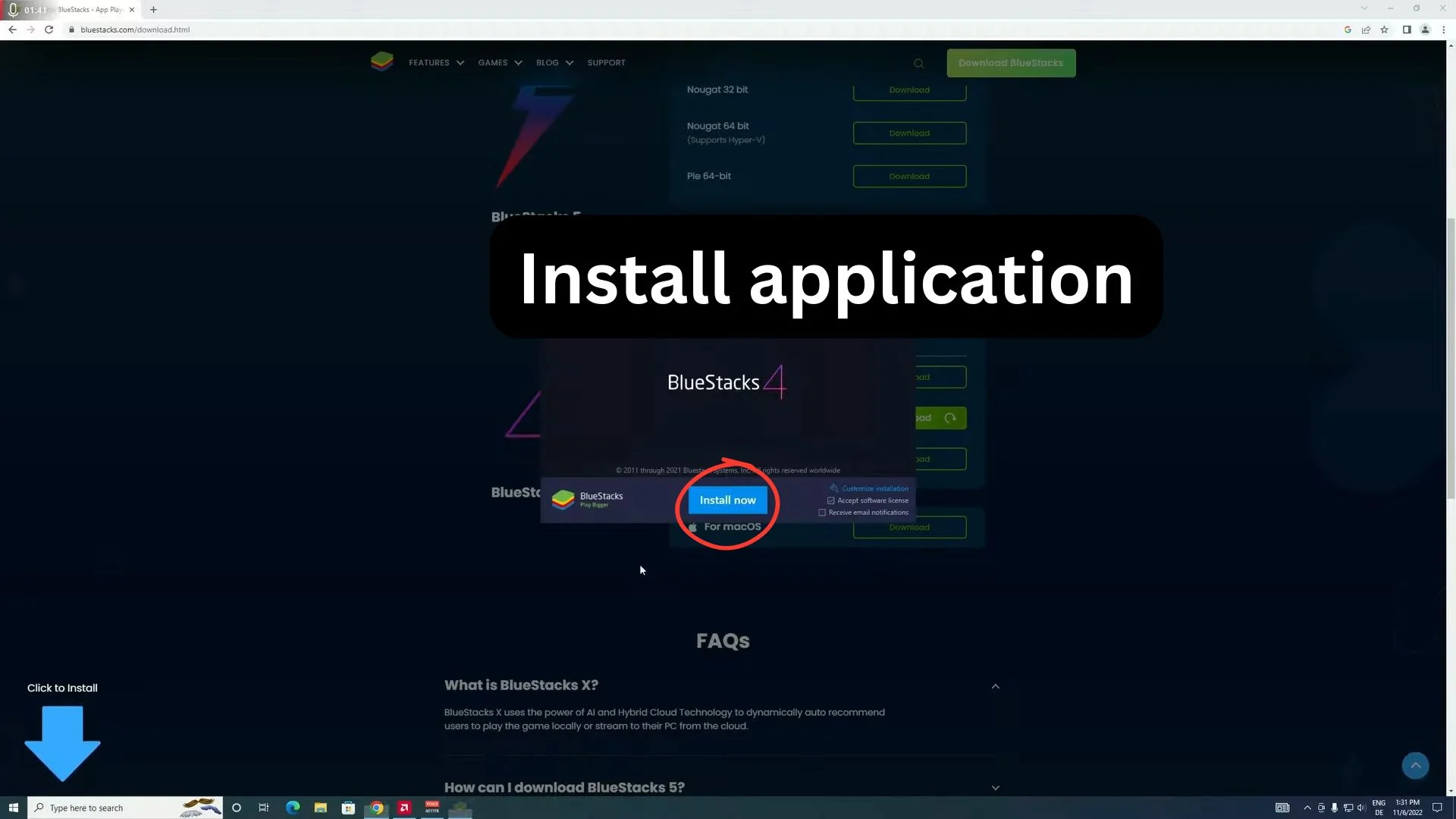Click the Meet Now camera tray icon
The width and height of the screenshot is (1456, 819).
click(1321, 808)
